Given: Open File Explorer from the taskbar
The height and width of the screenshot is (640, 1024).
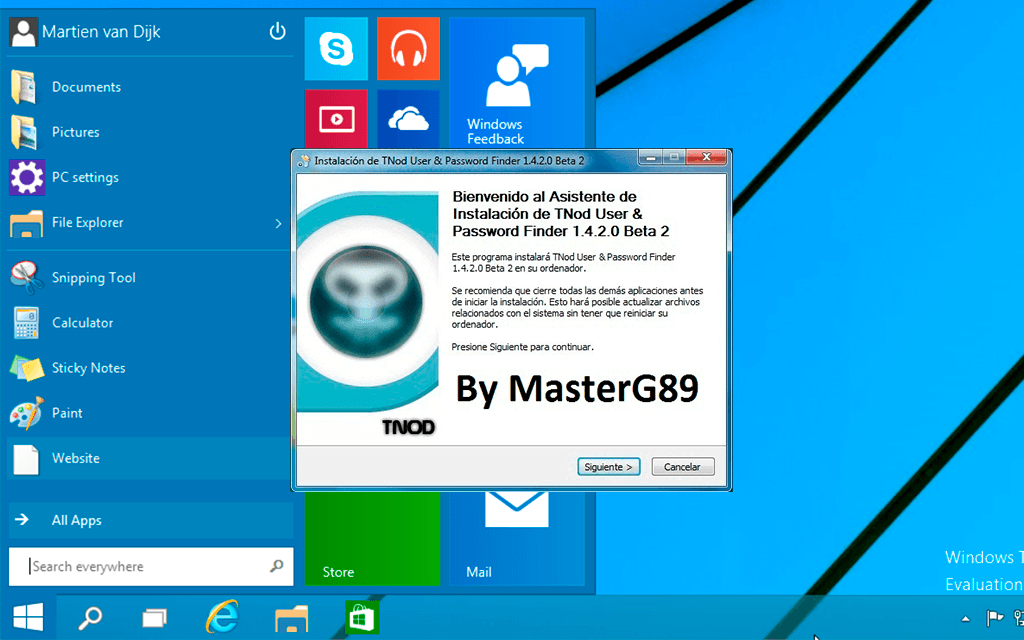Looking at the screenshot, I should coord(291,618).
